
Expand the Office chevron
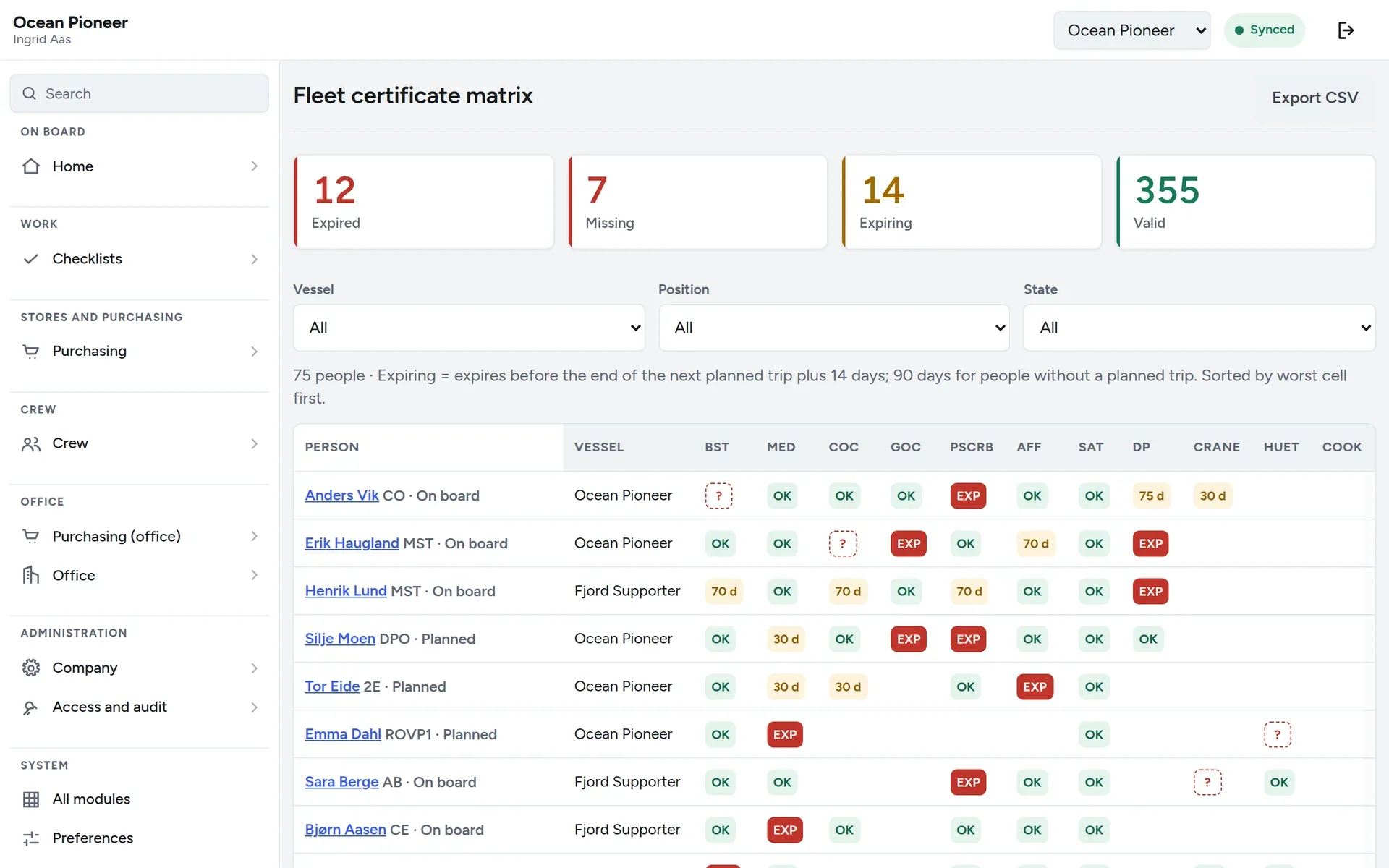coord(254,576)
